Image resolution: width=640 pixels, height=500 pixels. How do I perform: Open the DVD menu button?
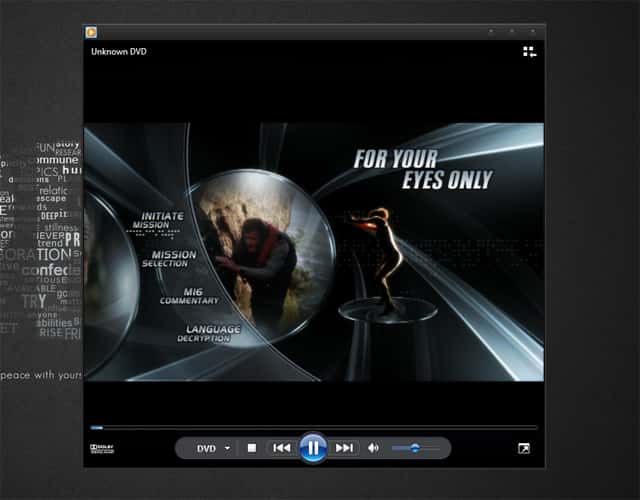[x=206, y=449]
